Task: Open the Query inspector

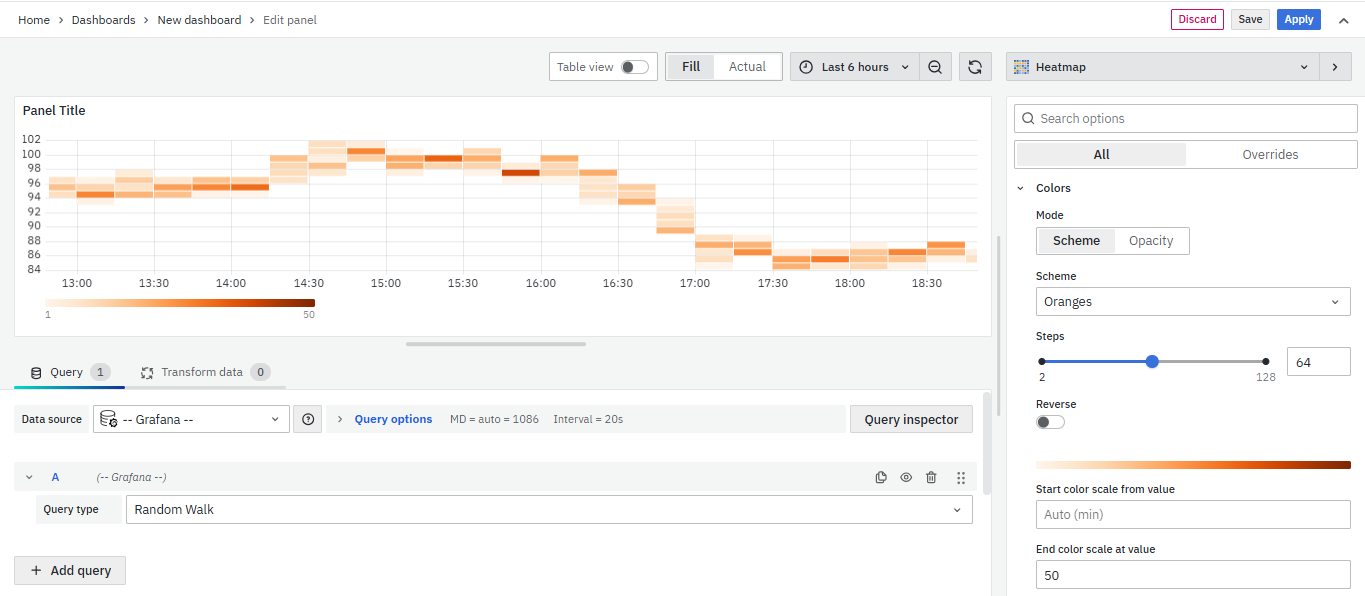Action: tap(910, 420)
